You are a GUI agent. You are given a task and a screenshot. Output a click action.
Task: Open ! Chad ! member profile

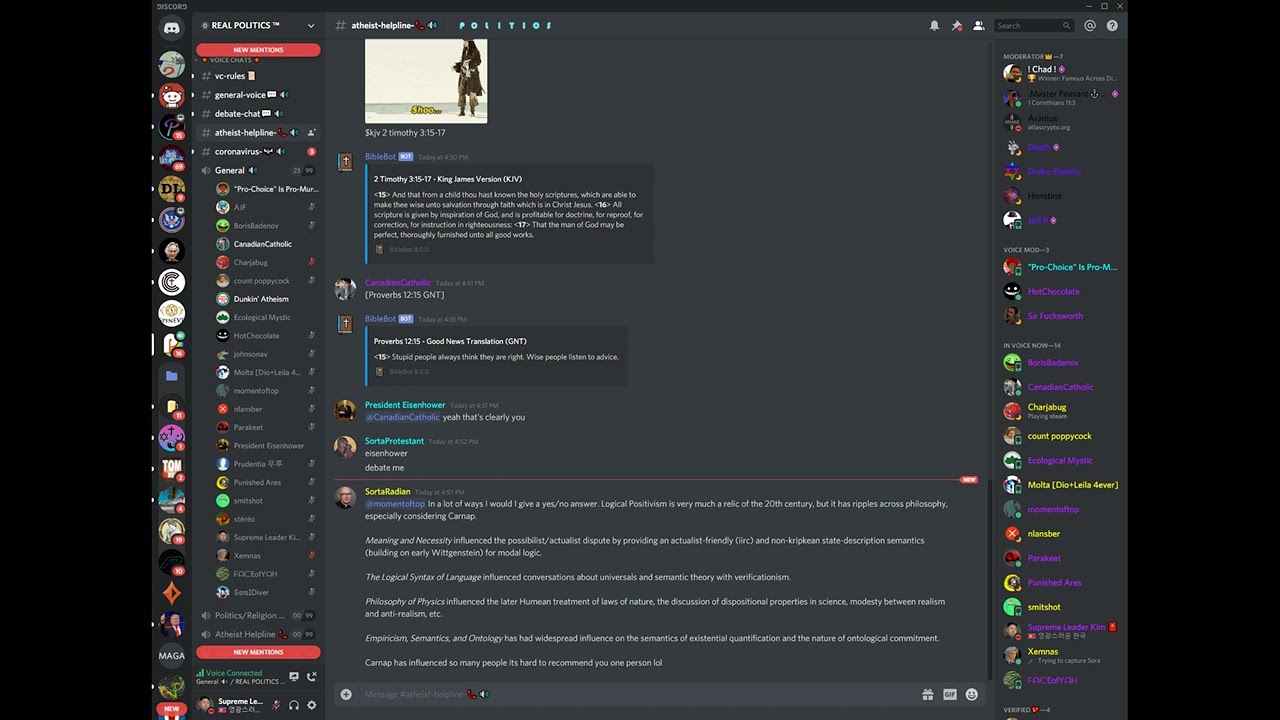point(1060,73)
